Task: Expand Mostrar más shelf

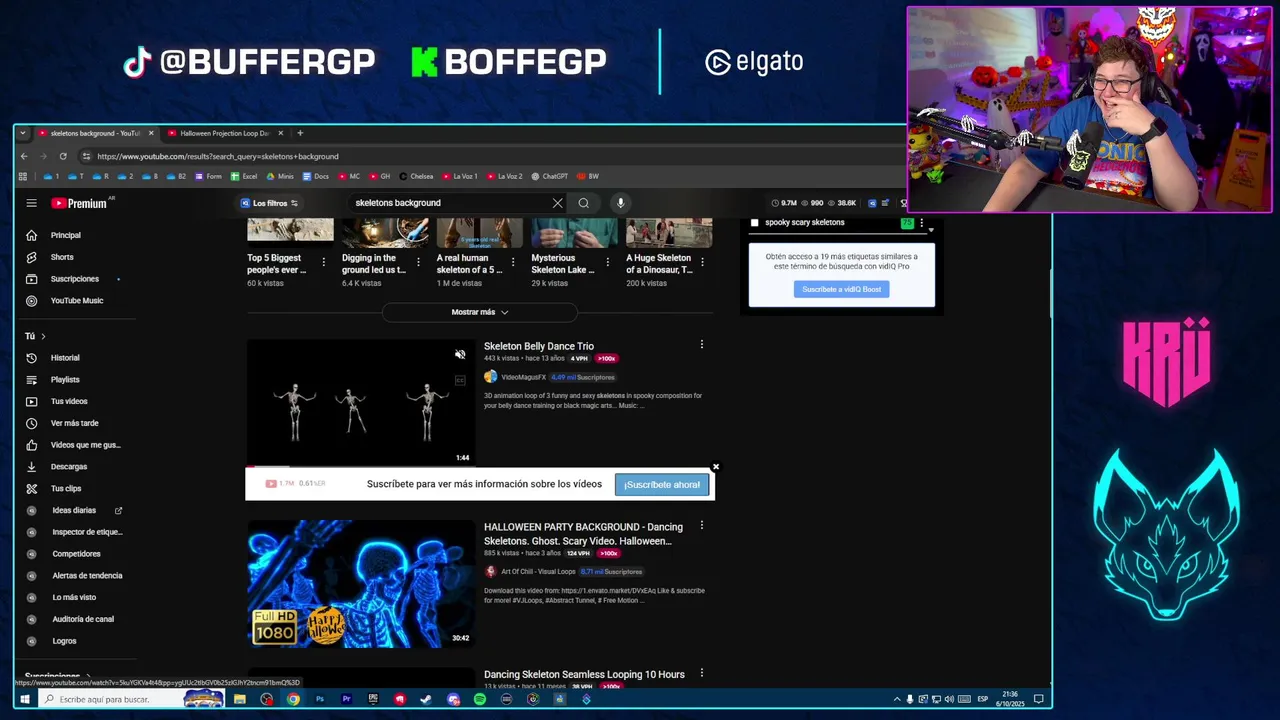Action: 480,312
